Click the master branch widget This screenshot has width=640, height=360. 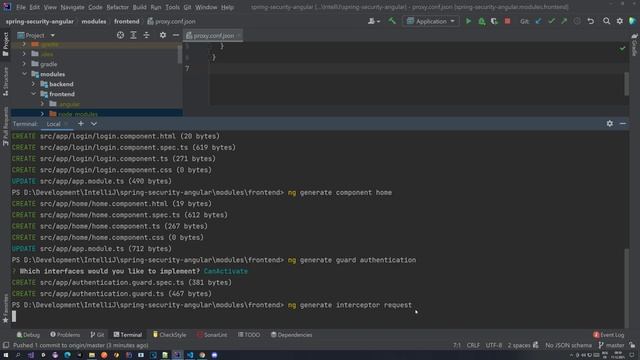pos(611,345)
